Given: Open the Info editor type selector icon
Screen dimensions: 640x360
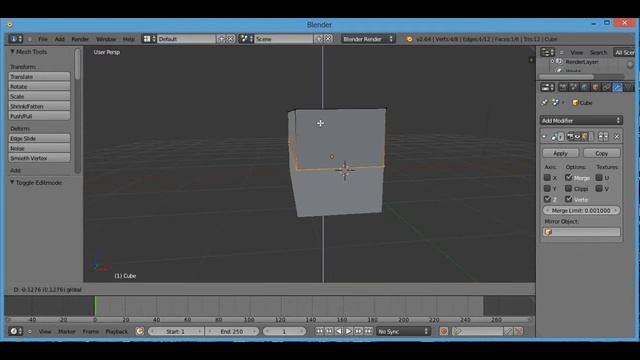Looking at the screenshot, I should point(16,39).
